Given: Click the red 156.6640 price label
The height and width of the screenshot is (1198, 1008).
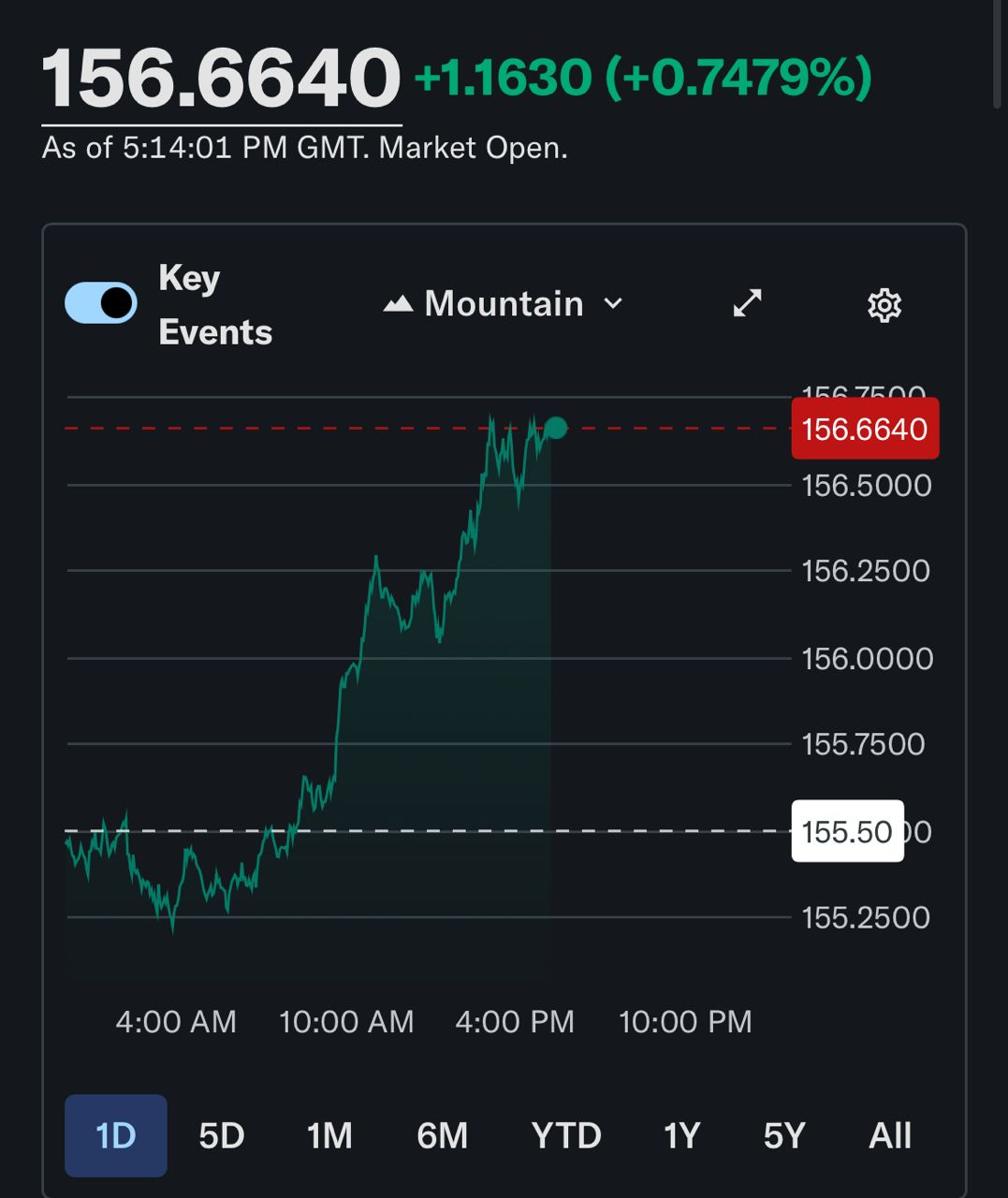Looking at the screenshot, I should pyautogui.click(x=865, y=429).
